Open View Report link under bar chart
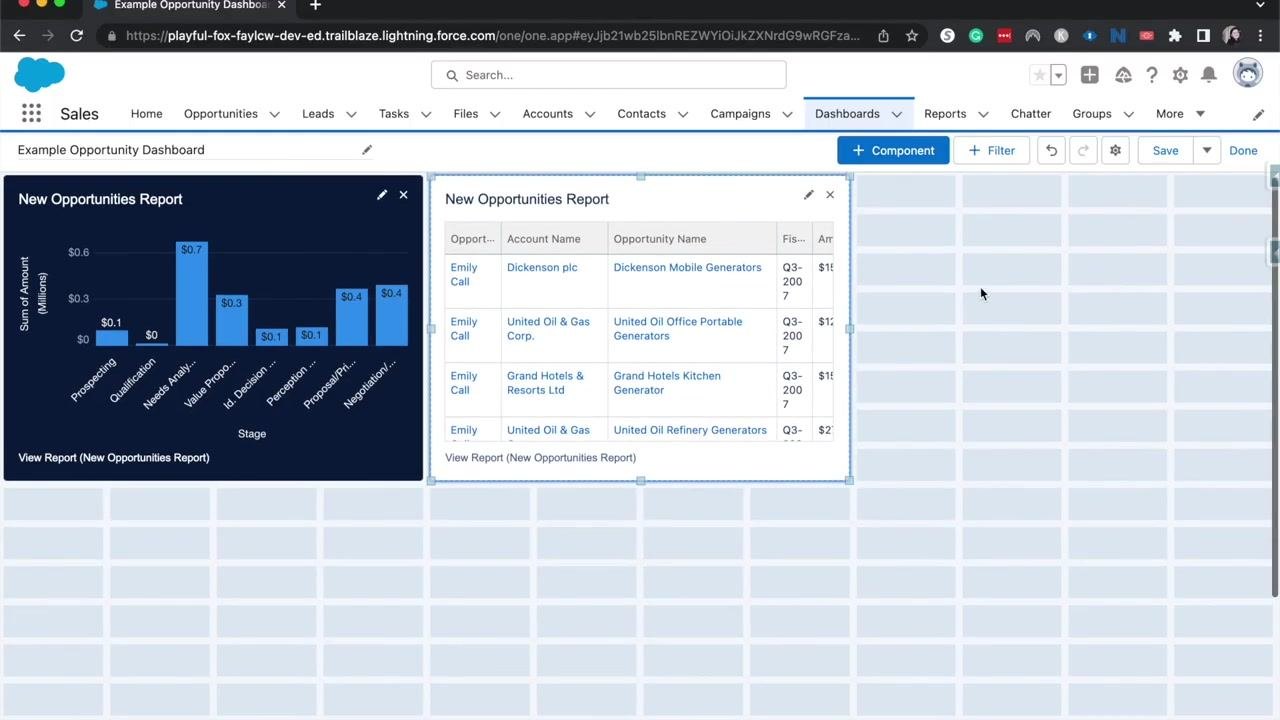The width and height of the screenshot is (1280, 720). (x=114, y=458)
